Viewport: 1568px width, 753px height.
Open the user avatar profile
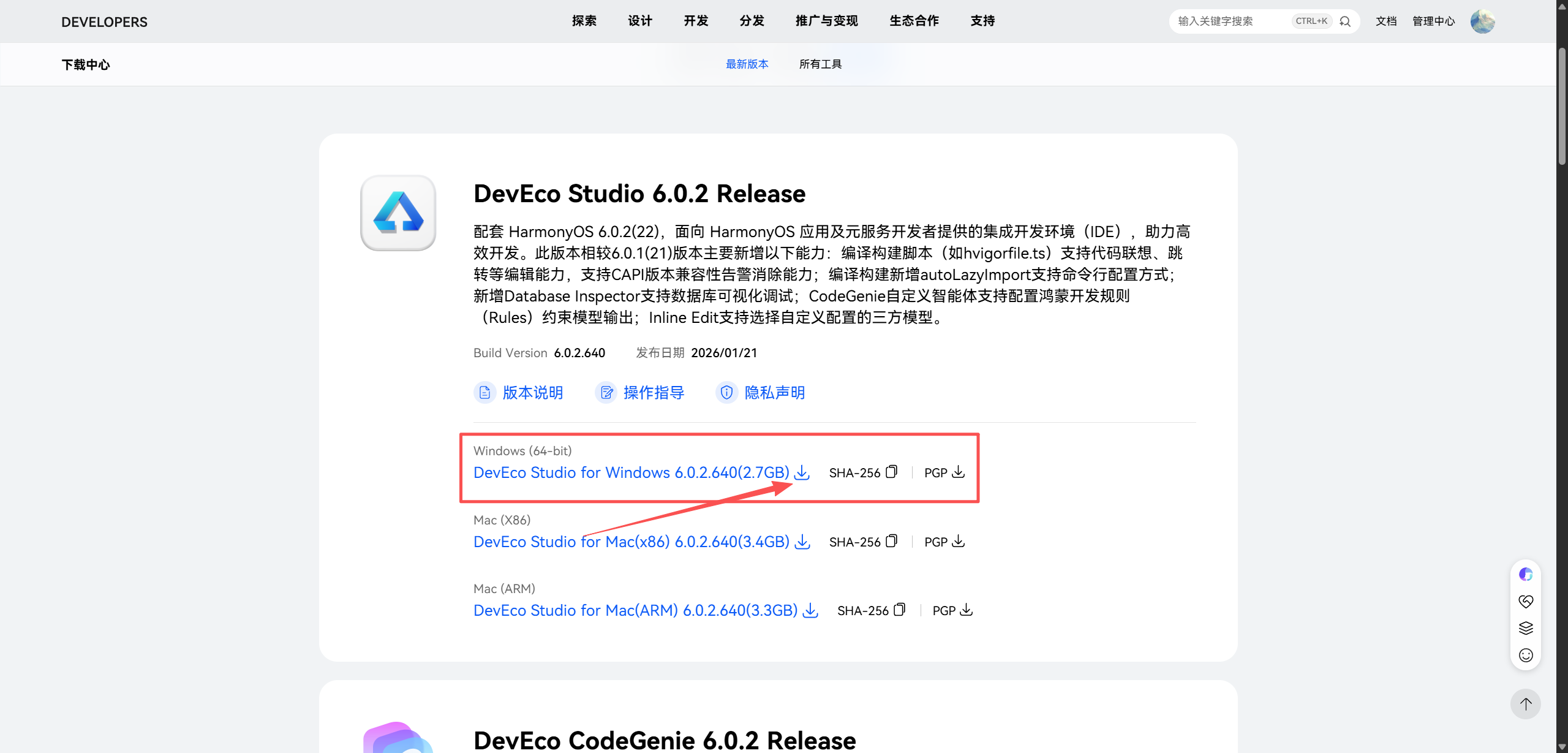pyautogui.click(x=1482, y=21)
